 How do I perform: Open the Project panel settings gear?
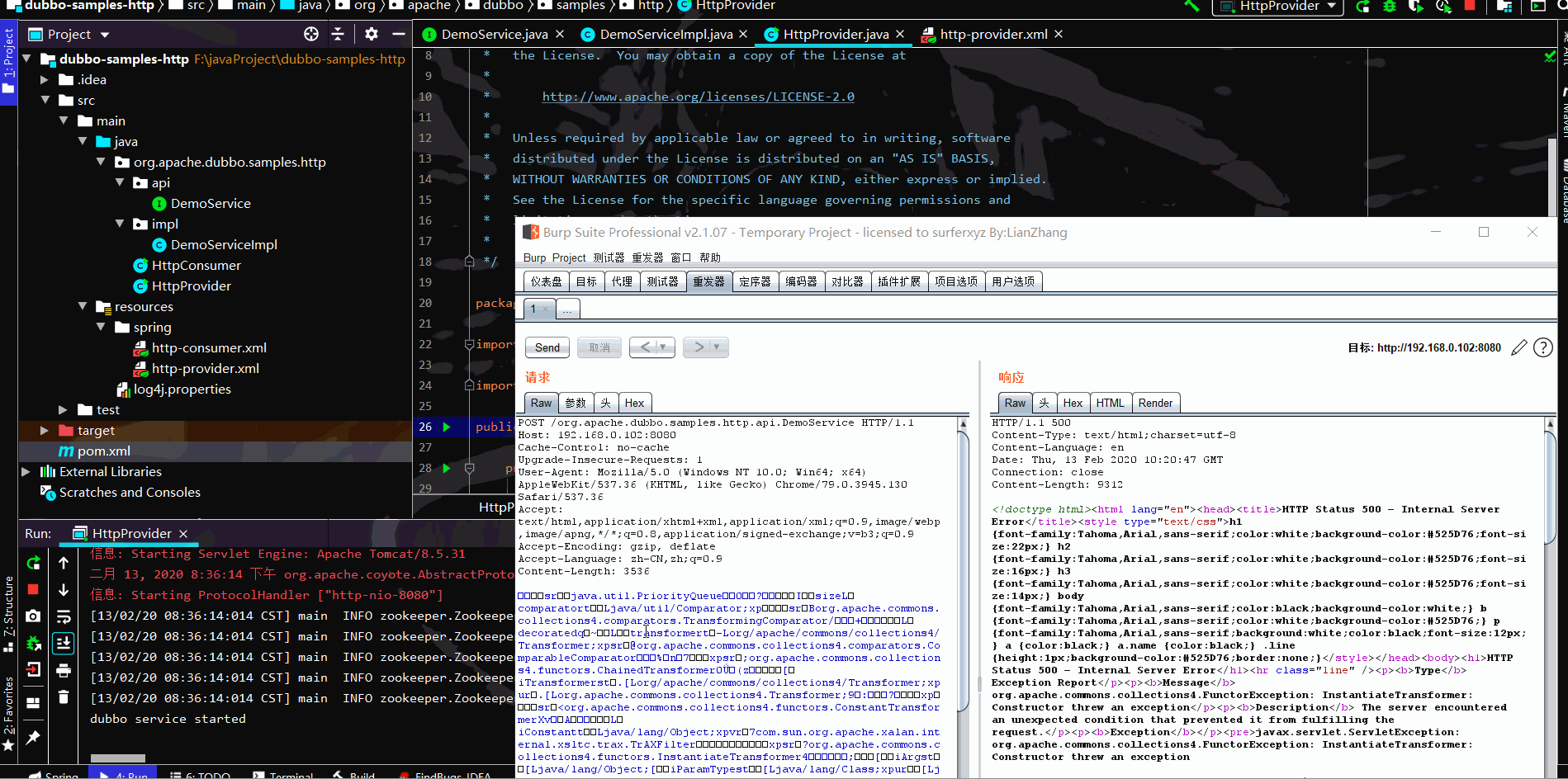click(371, 34)
